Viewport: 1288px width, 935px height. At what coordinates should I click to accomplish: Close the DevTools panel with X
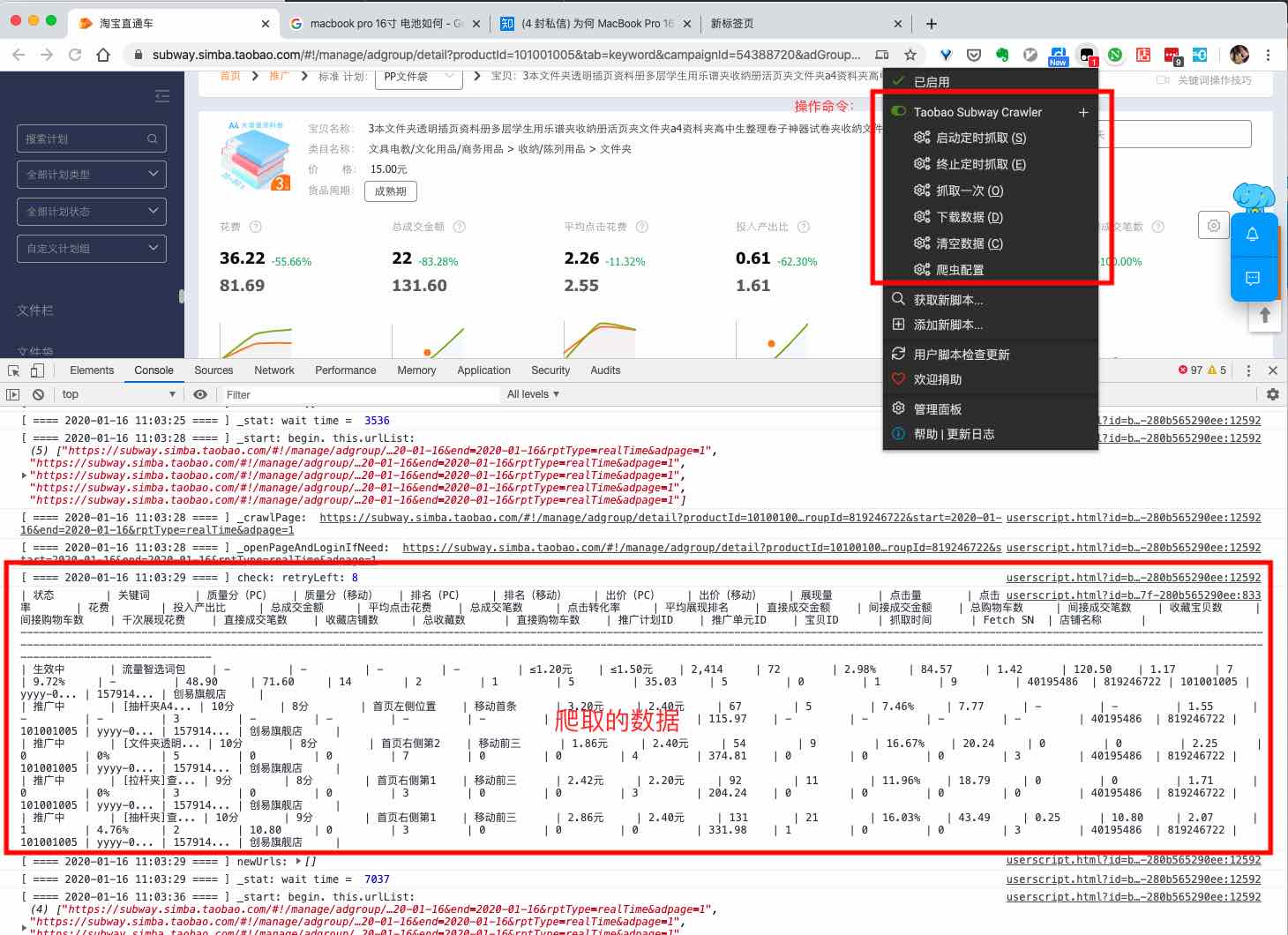tap(1273, 370)
